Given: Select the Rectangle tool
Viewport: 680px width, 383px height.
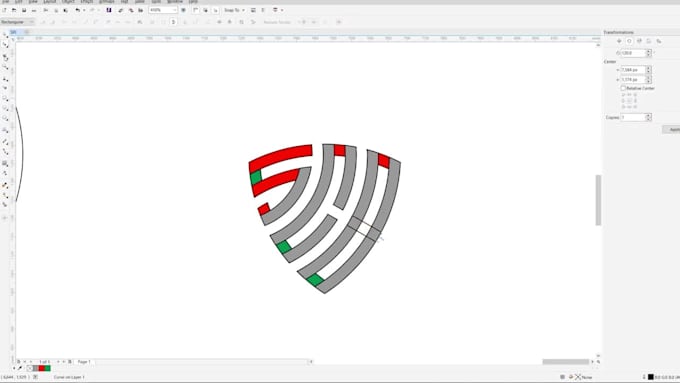Looking at the screenshot, I should pos(5,99).
